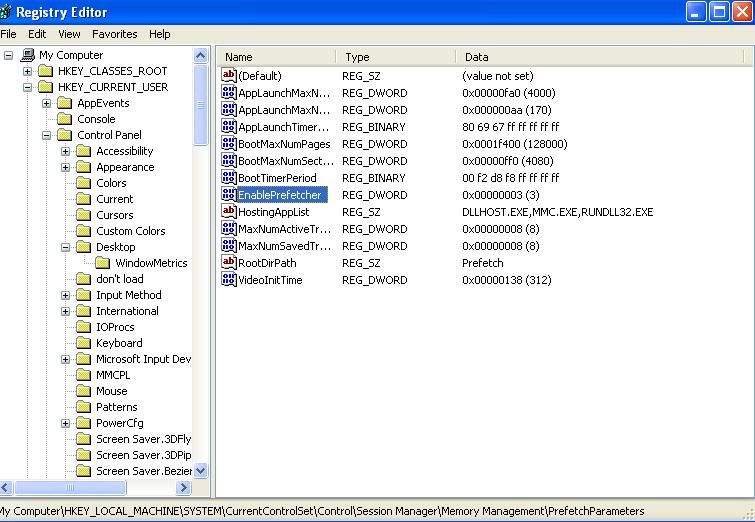Click data value 0x0001f400 (128000)
This screenshot has width=755, height=522.
[515, 144]
